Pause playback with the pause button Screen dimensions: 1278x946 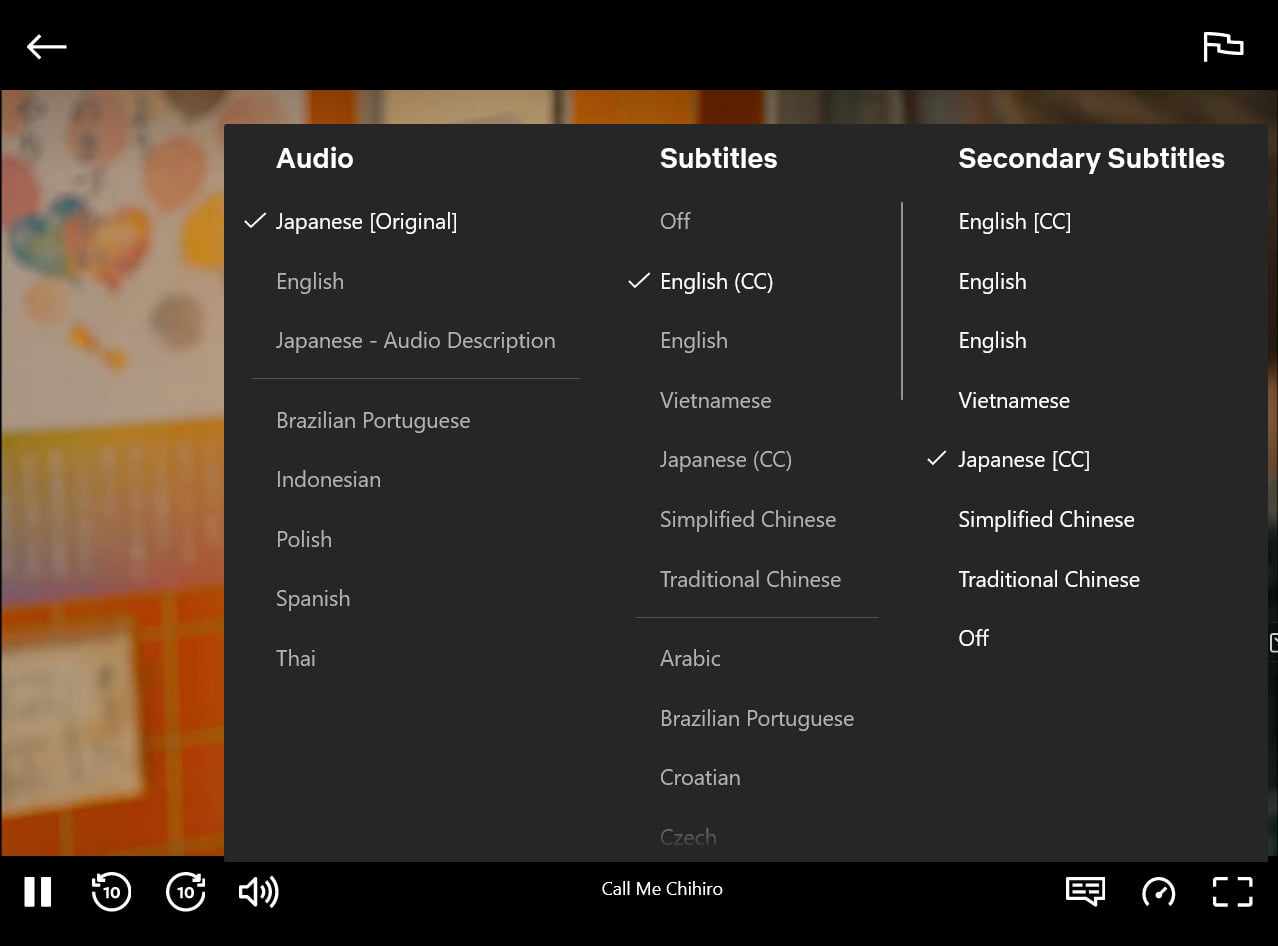click(38, 891)
